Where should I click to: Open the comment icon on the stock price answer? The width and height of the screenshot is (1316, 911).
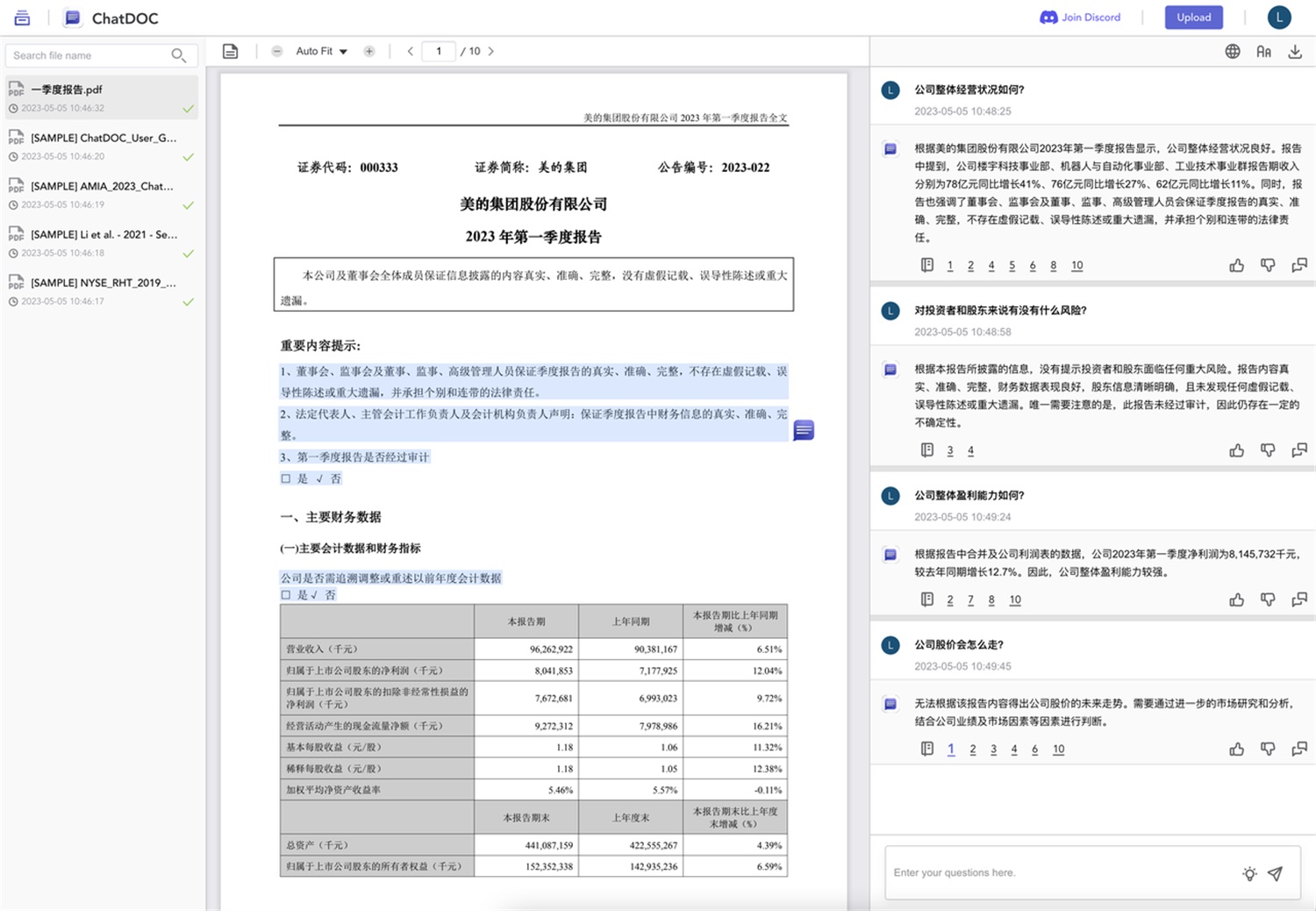[x=1299, y=749]
